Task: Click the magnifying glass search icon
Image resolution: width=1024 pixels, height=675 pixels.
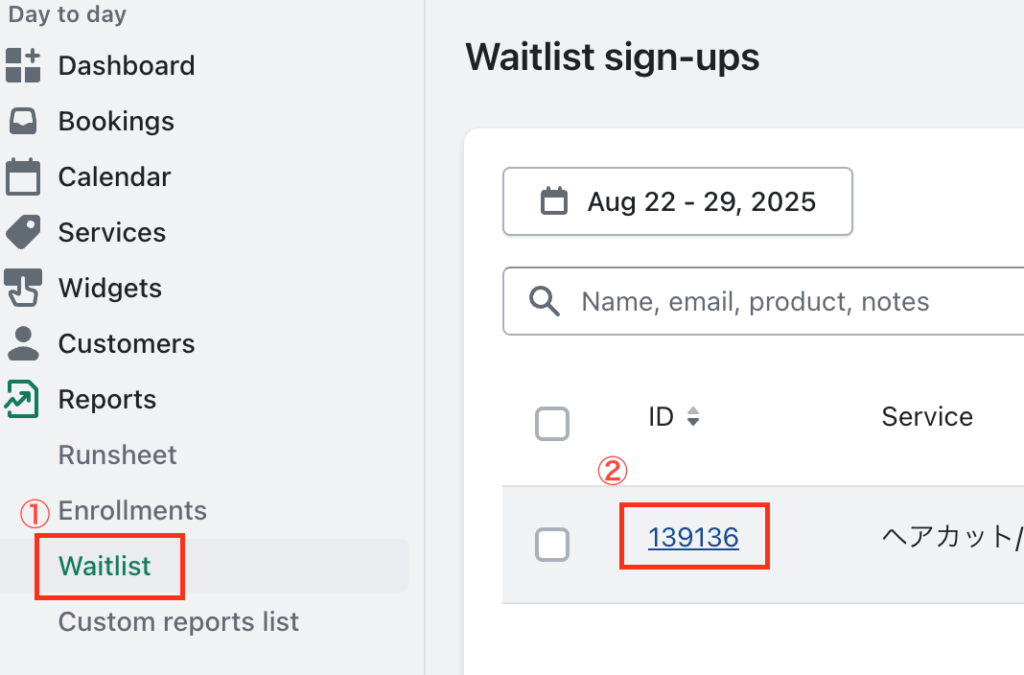Action: (545, 301)
